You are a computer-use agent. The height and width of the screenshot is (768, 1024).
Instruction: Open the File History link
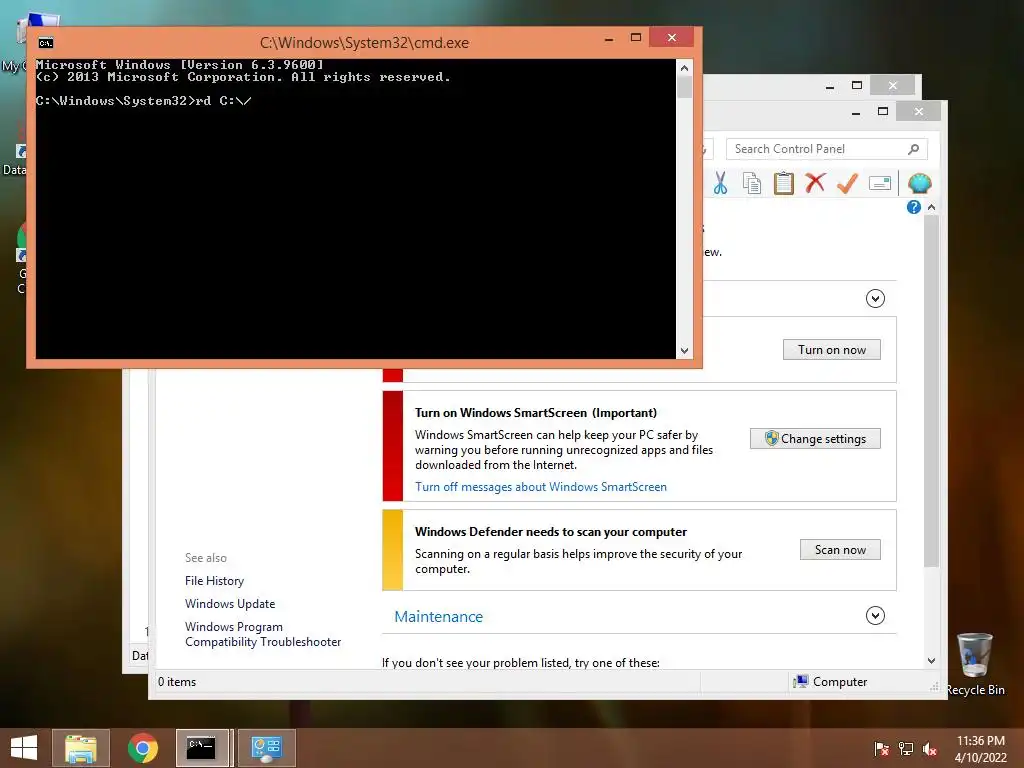tap(214, 581)
